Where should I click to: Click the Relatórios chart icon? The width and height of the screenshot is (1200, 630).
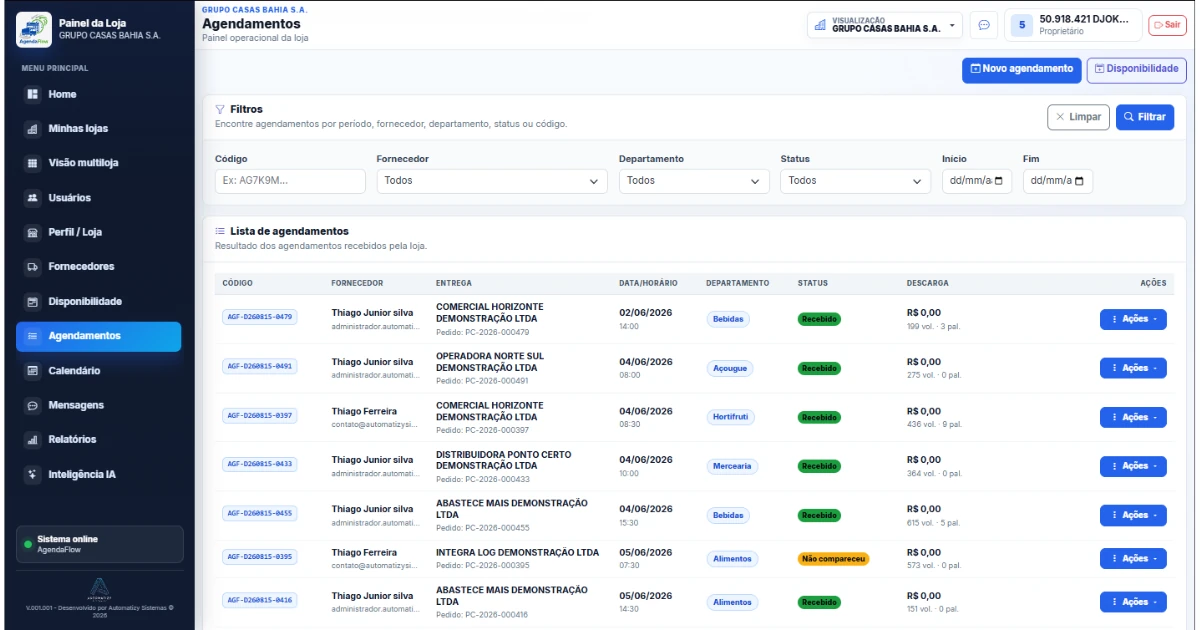[32, 440]
